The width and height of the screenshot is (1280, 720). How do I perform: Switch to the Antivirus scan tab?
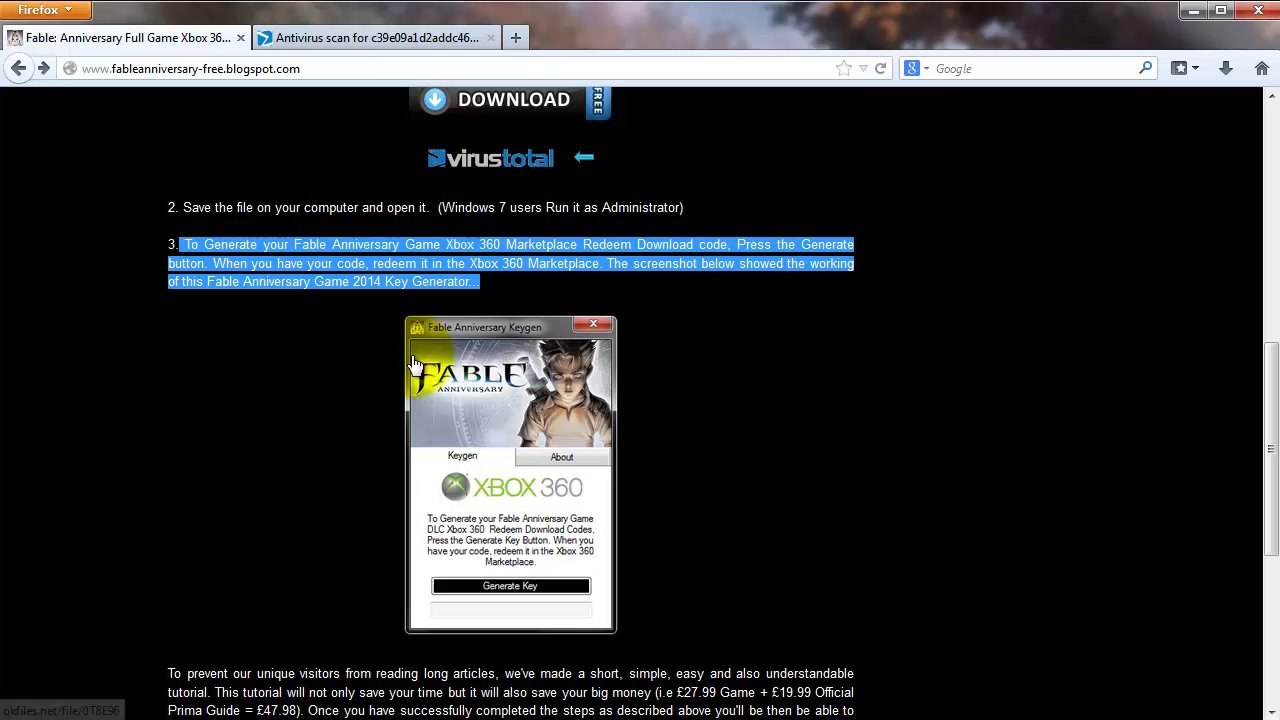click(377, 38)
